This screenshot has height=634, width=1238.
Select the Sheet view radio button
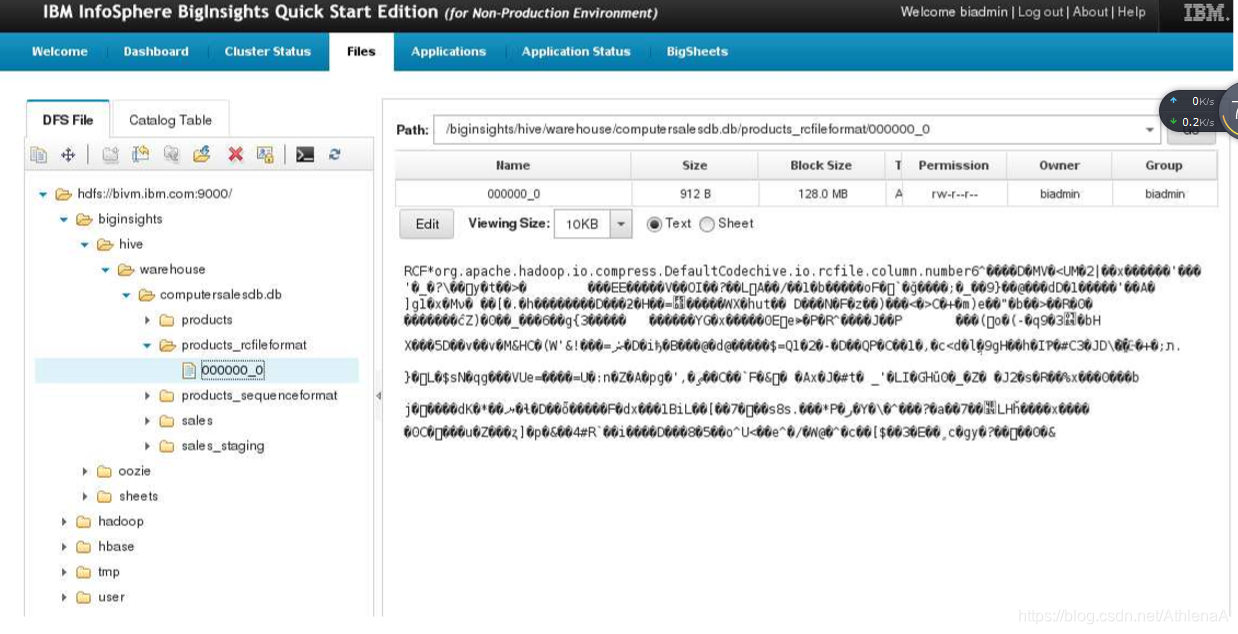[x=707, y=224]
